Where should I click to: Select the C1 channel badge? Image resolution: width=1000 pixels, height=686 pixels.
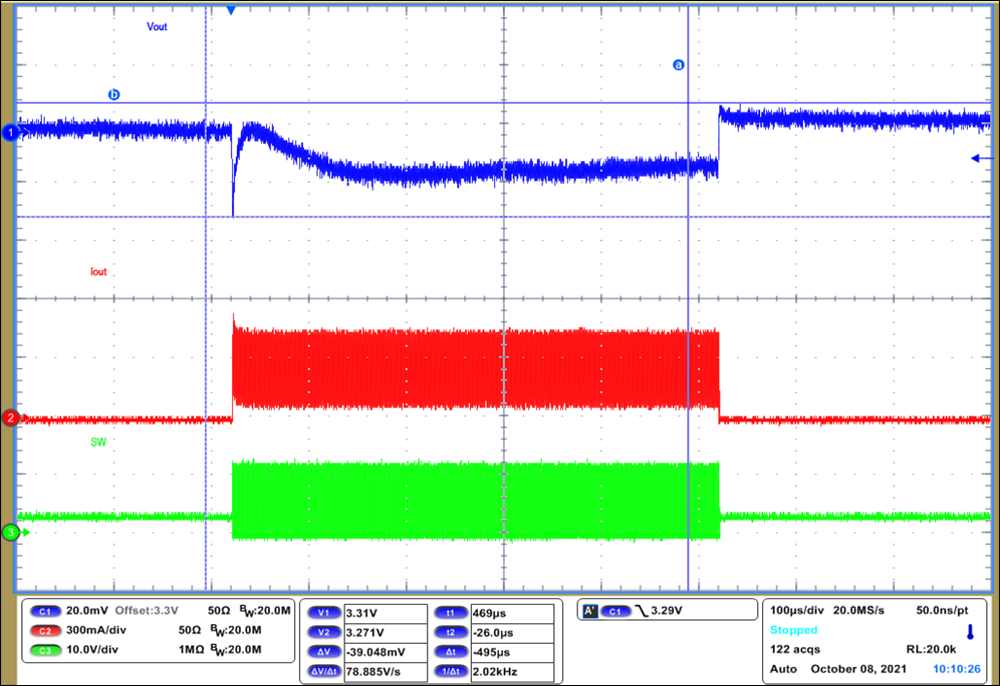pos(48,612)
